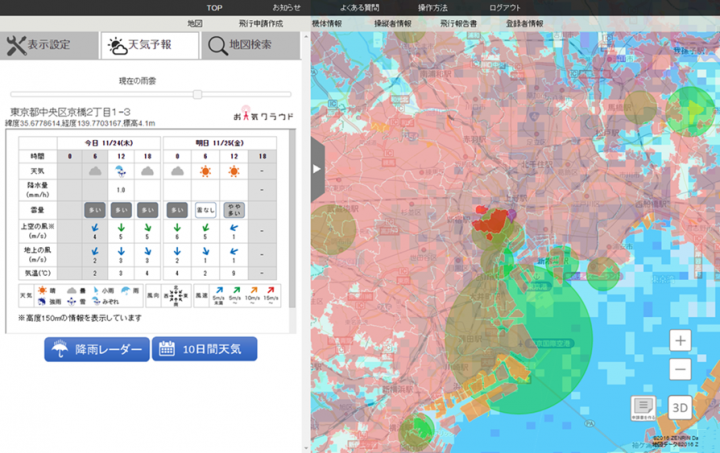This screenshot has height=453, width=720.
Task: Zoom out the map with minus button
Action: 681,370
